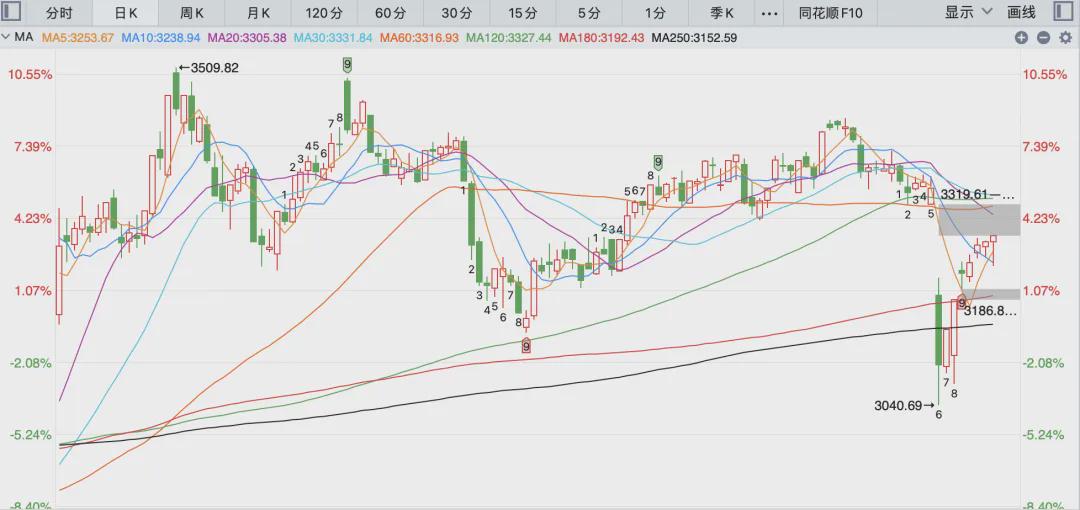Select the green 9 marker above the peak candle
The height and width of the screenshot is (510, 1080).
(x=347, y=65)
